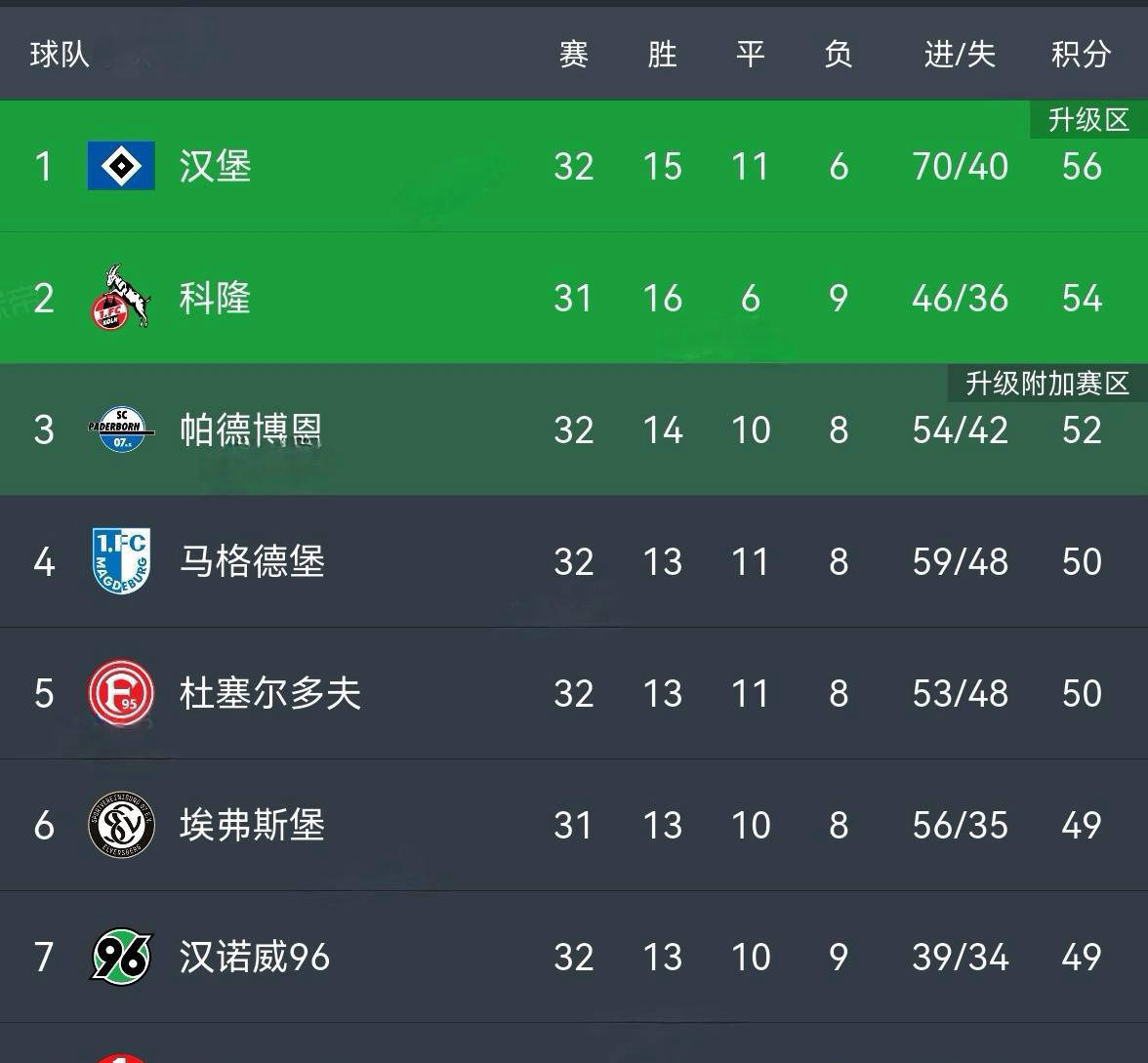This screenshot has height=1063, width=1148.
Task: Click the 升级附加赛区 playoff zone label
Action: click(1047, 383)
